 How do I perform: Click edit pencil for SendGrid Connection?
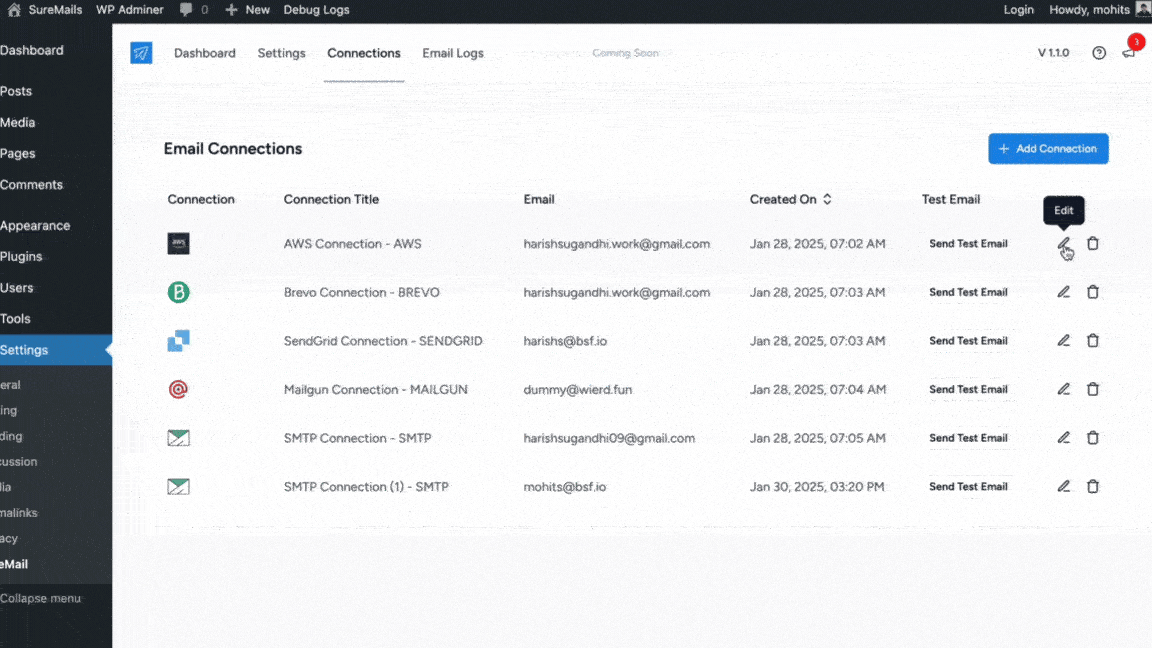tap(1063, 341)
